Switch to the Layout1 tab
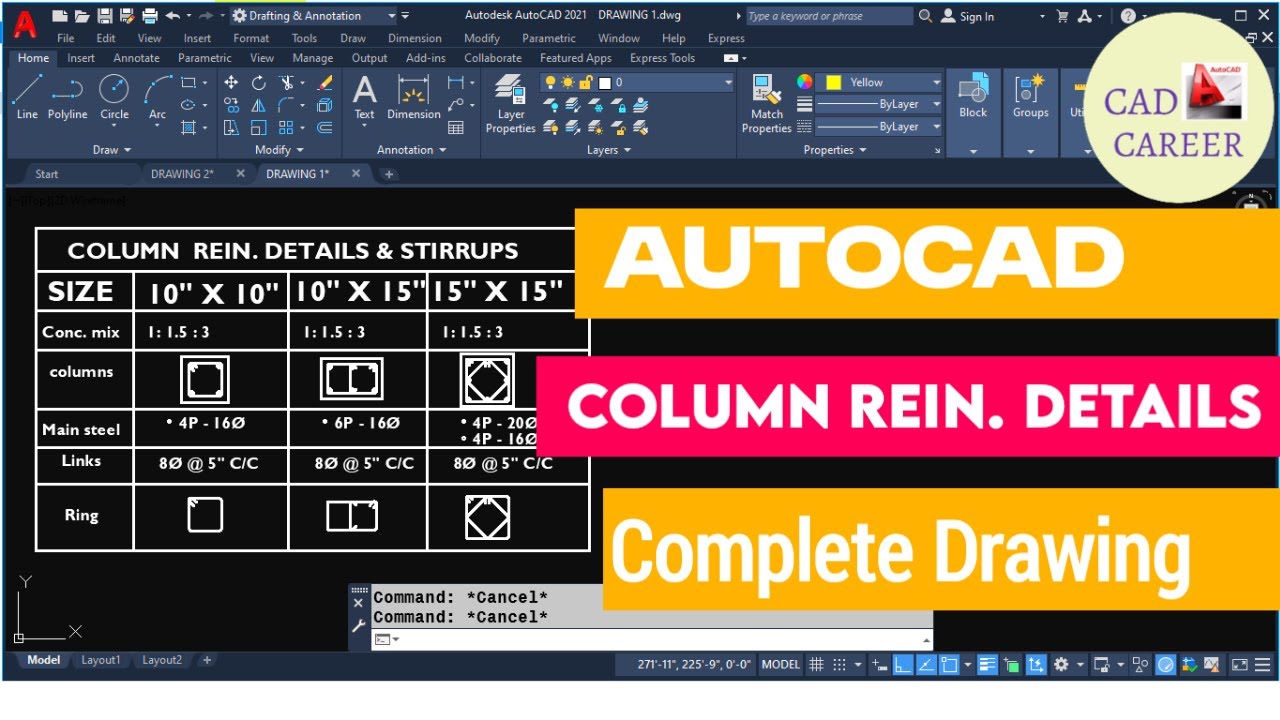This screenshot has height=720, width=1280. pos(101,660)
